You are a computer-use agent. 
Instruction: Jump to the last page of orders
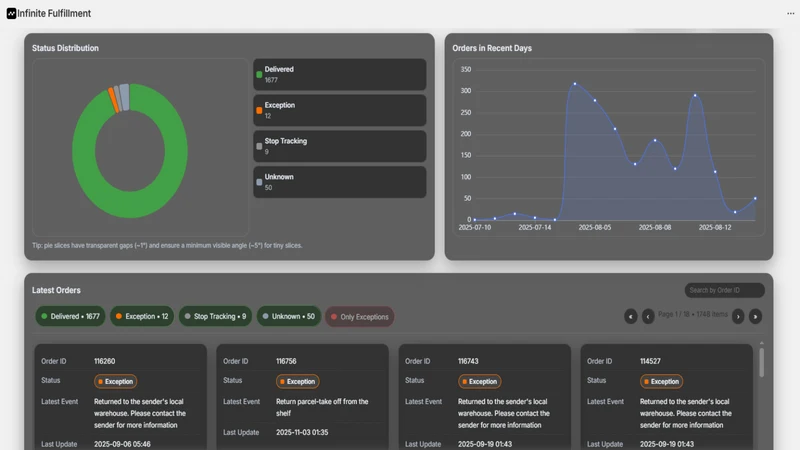point(755,316)
